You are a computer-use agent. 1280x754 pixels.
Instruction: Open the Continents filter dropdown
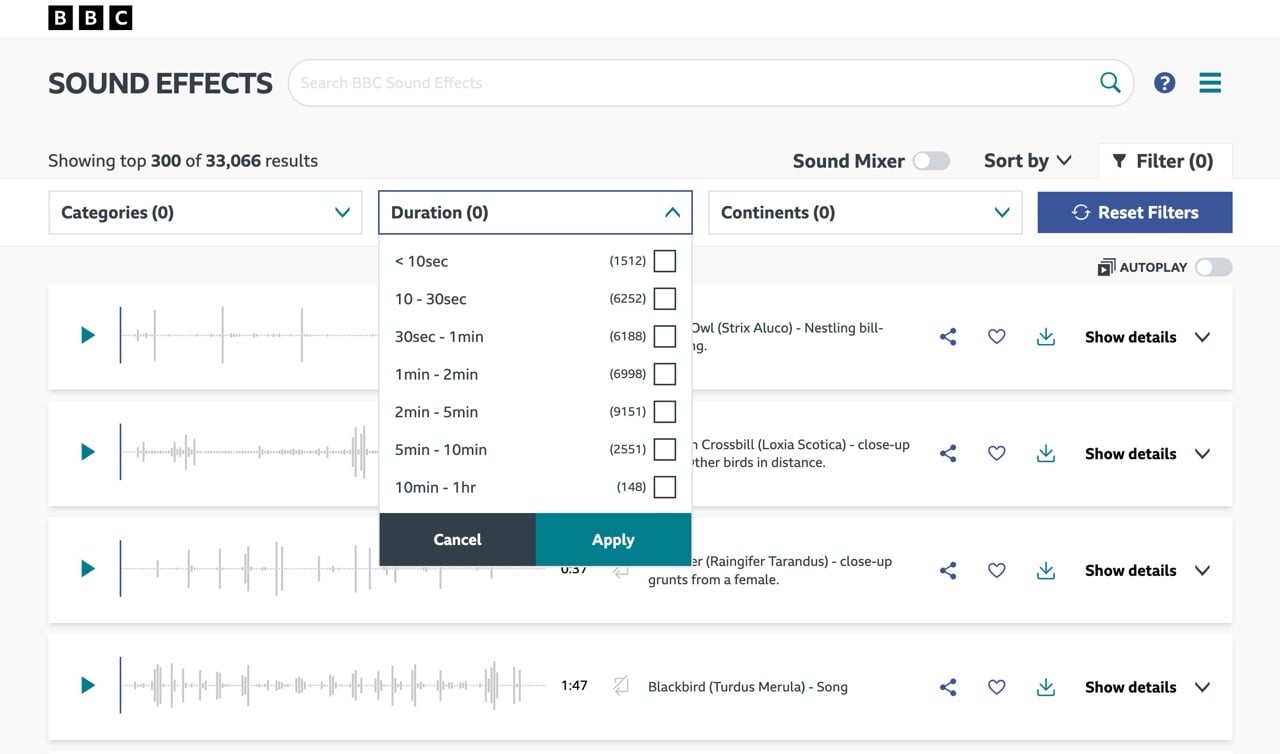pos(864,212)
